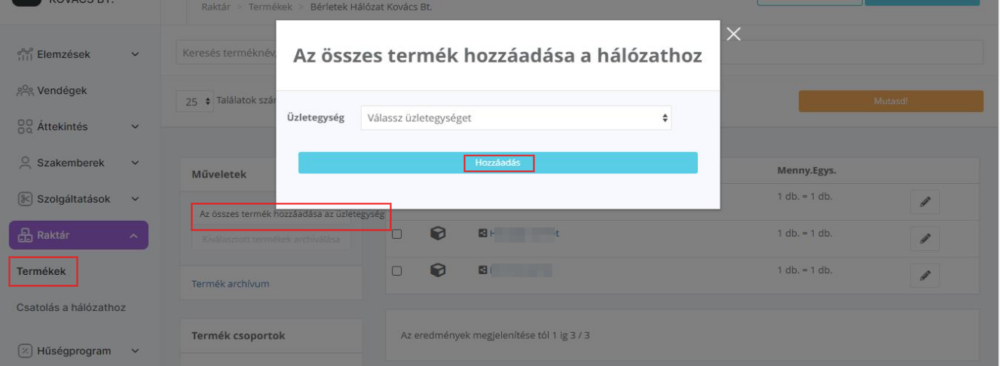Open the Üzletegység dropdown in the dialog

516,118
